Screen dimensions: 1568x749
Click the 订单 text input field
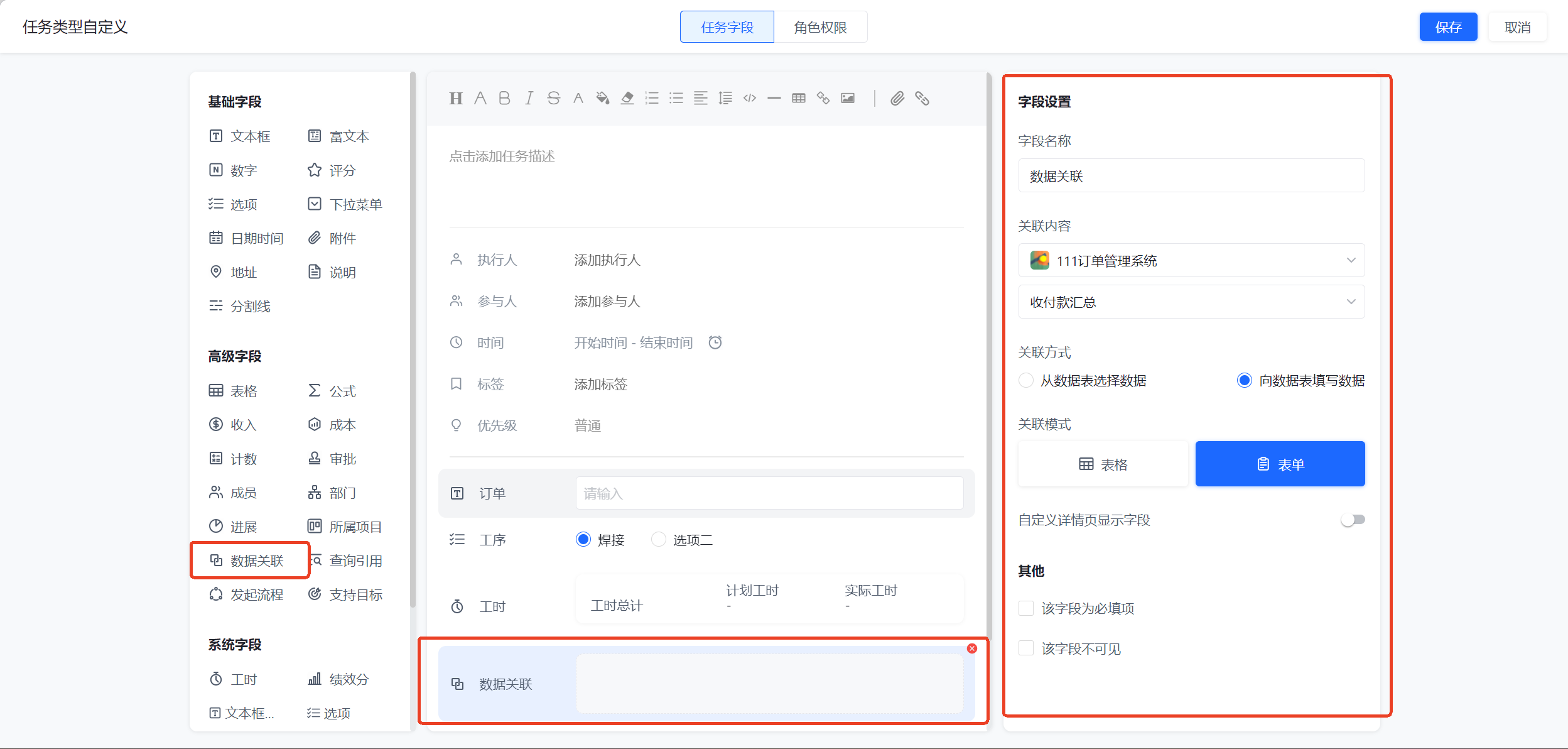pos(769,493)
